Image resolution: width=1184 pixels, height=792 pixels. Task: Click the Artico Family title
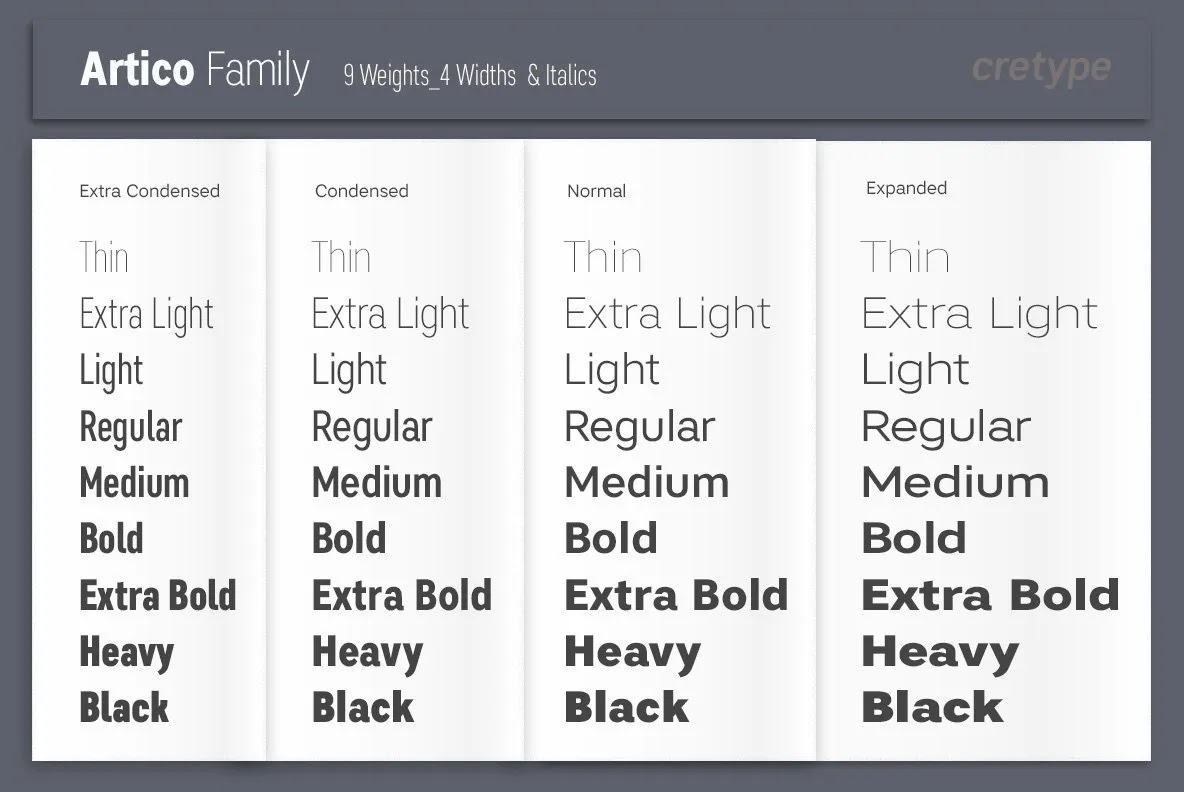point(195,70)
